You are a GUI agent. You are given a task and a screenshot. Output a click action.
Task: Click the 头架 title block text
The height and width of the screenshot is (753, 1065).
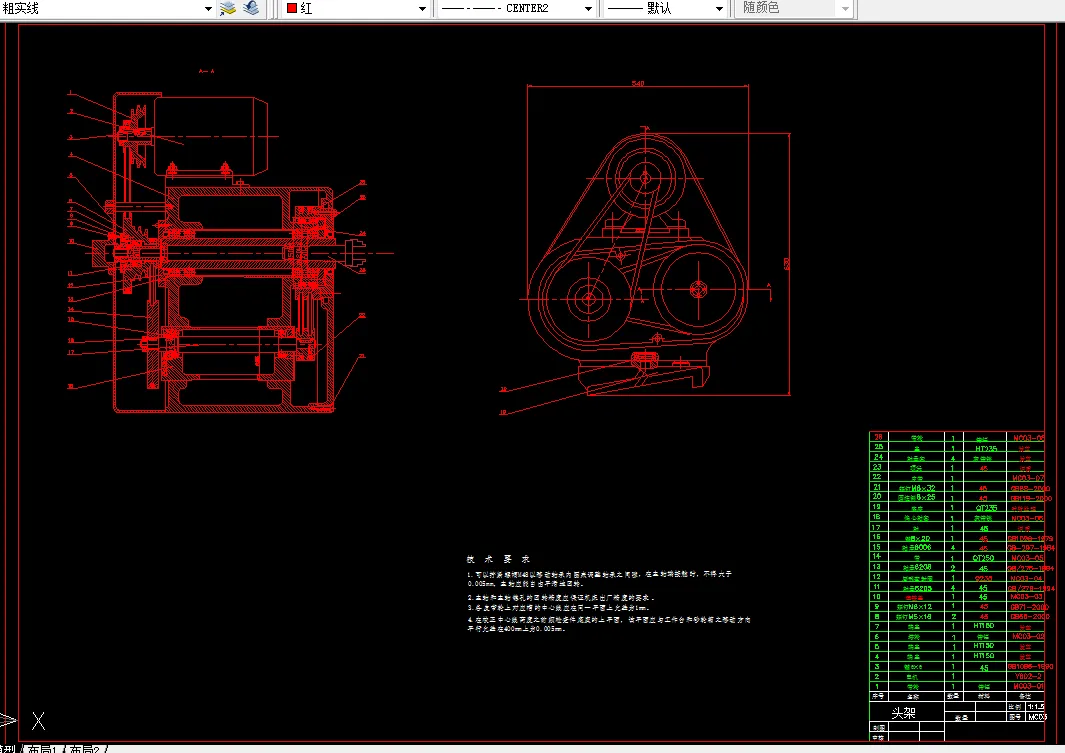point(903,713)
